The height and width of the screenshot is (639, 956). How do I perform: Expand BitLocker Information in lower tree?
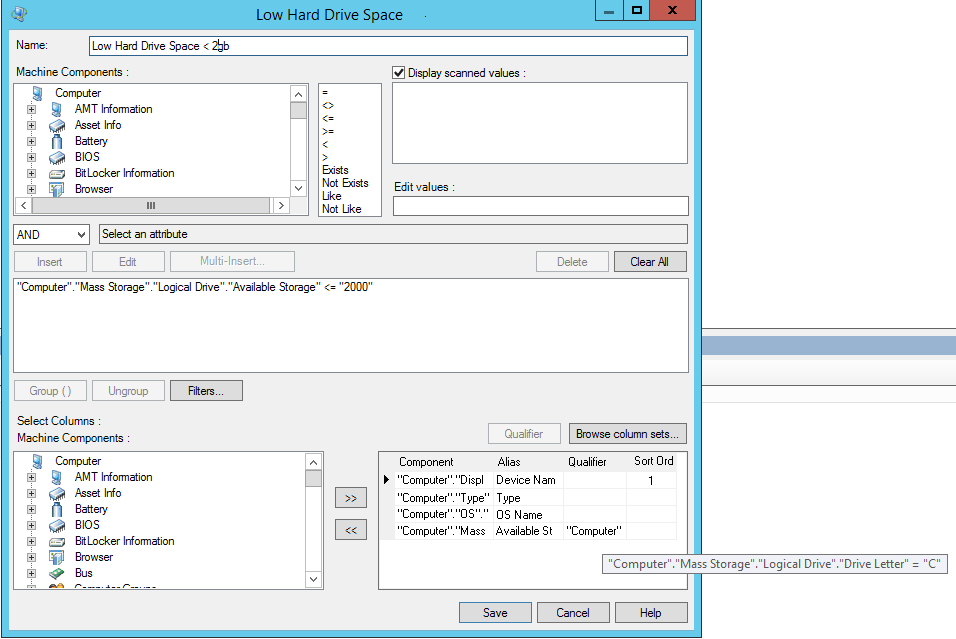pos(31,541)
